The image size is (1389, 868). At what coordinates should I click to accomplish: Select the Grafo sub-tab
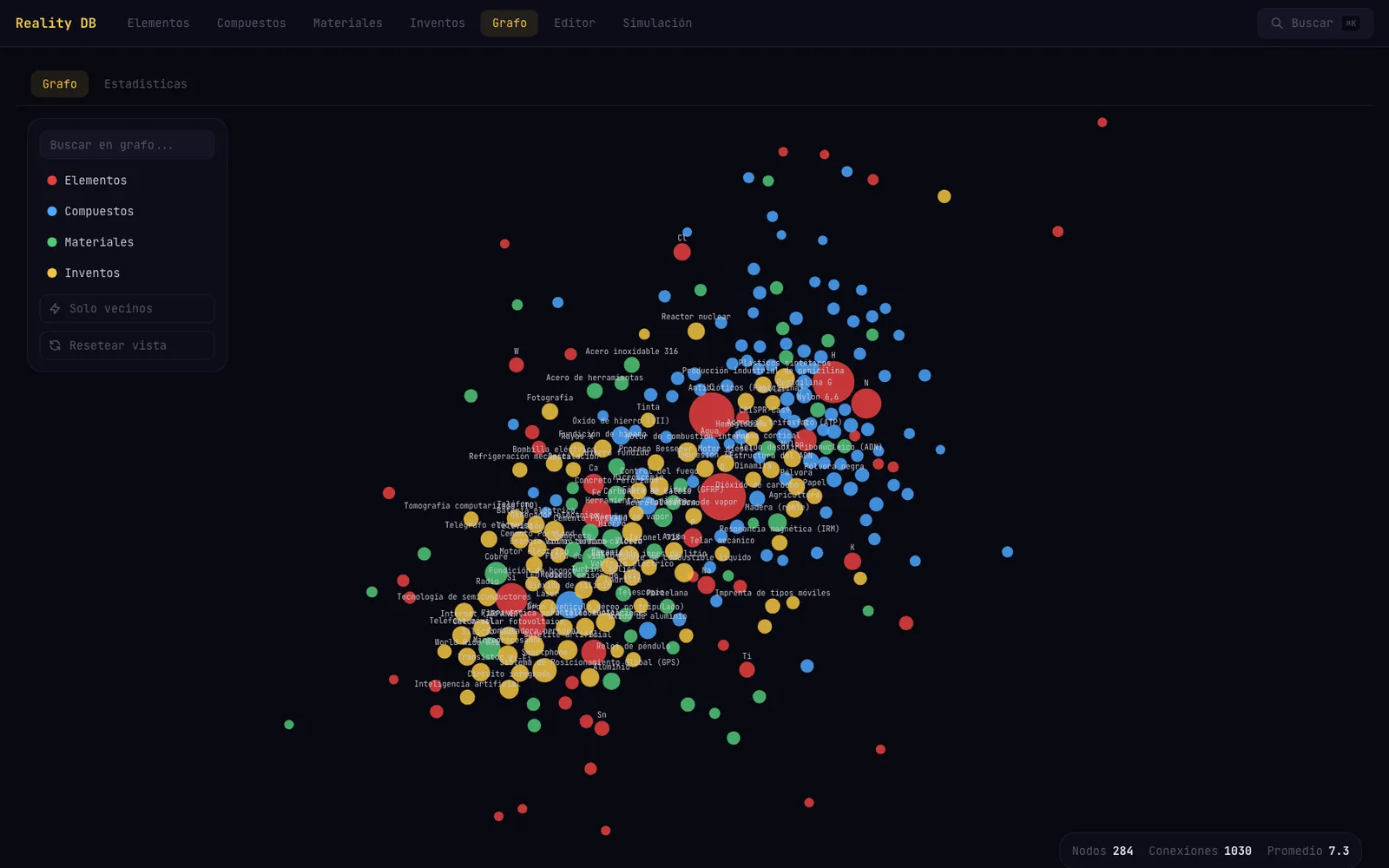pos(60,84)
